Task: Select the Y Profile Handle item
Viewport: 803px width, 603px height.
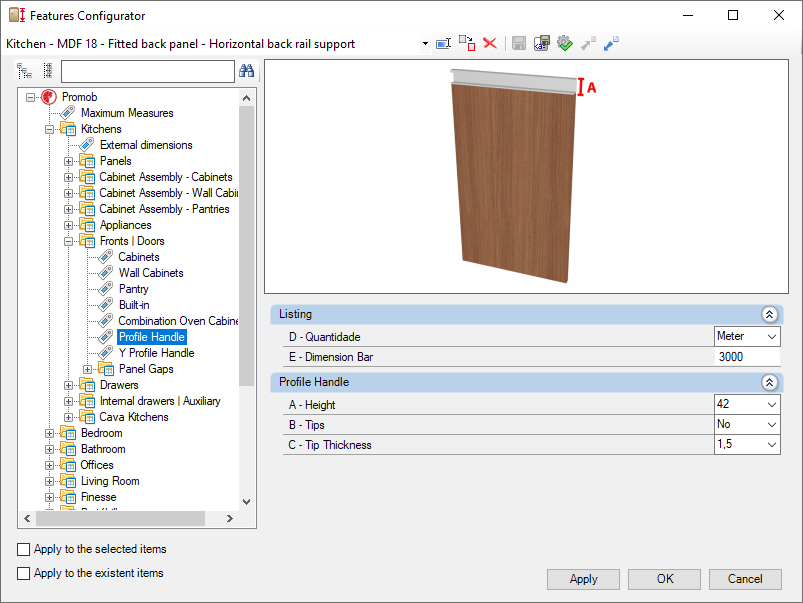Action: point(156,352)
